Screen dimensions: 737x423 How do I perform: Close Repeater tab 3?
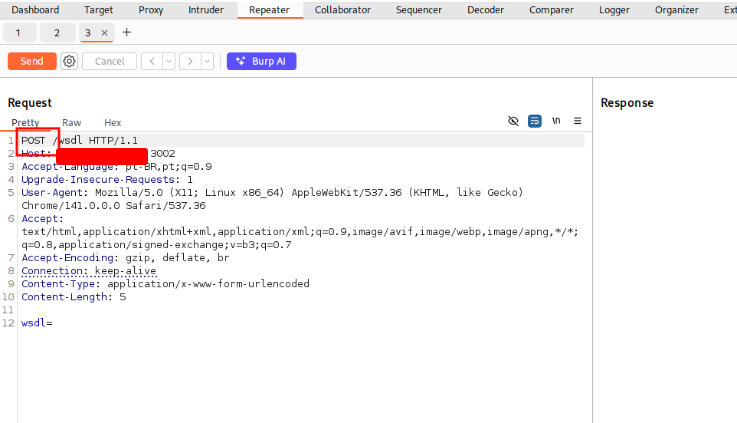(x=105, y=33)
